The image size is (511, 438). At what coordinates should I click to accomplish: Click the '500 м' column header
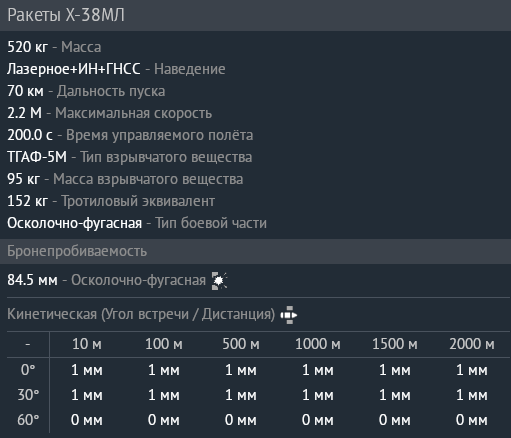pos(241,344)
